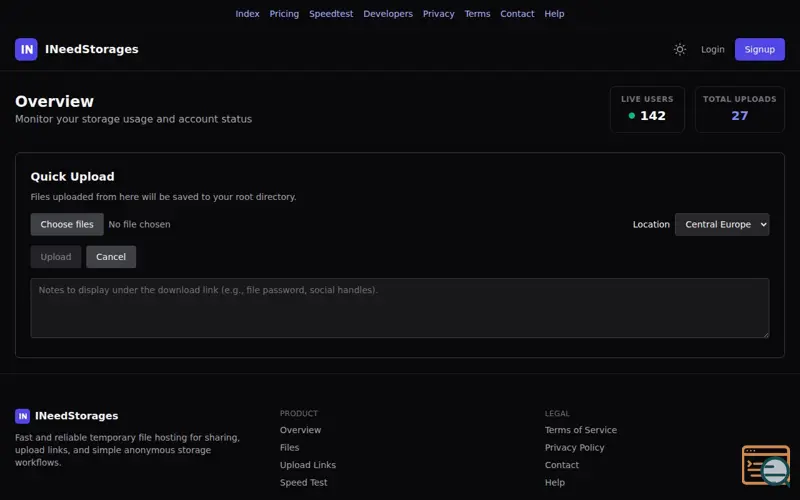Open Upload Links in footer

pyautogui.click(x=308, y=465)
